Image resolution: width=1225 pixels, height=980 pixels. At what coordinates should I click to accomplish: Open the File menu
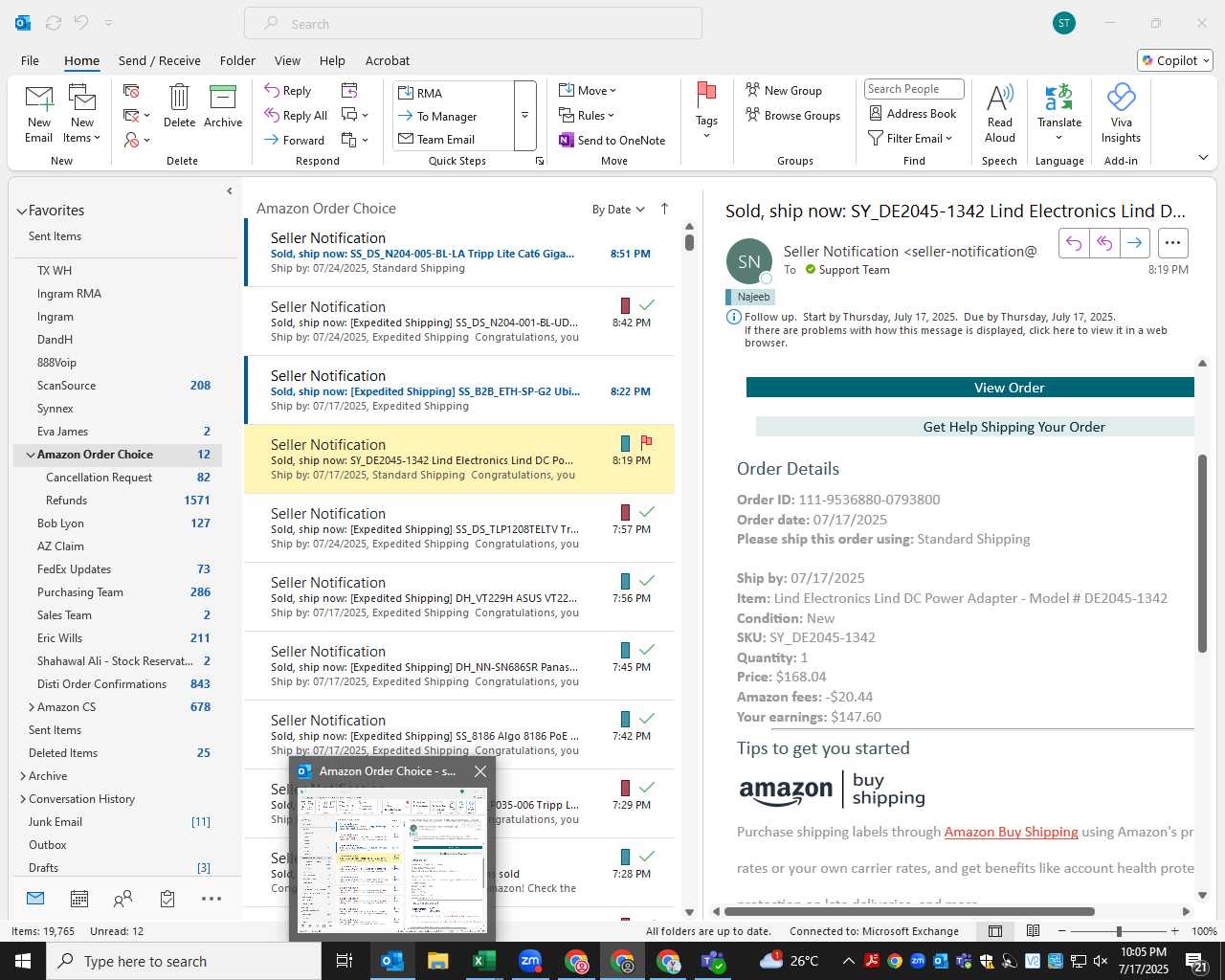pos(30,60)
